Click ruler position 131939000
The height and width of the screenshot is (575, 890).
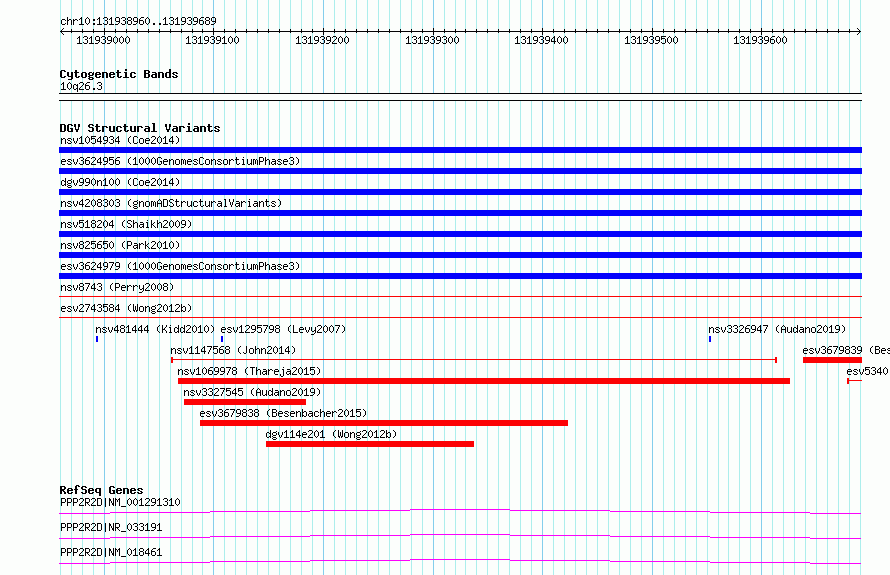pyautogui.click(x=103, y=40)
